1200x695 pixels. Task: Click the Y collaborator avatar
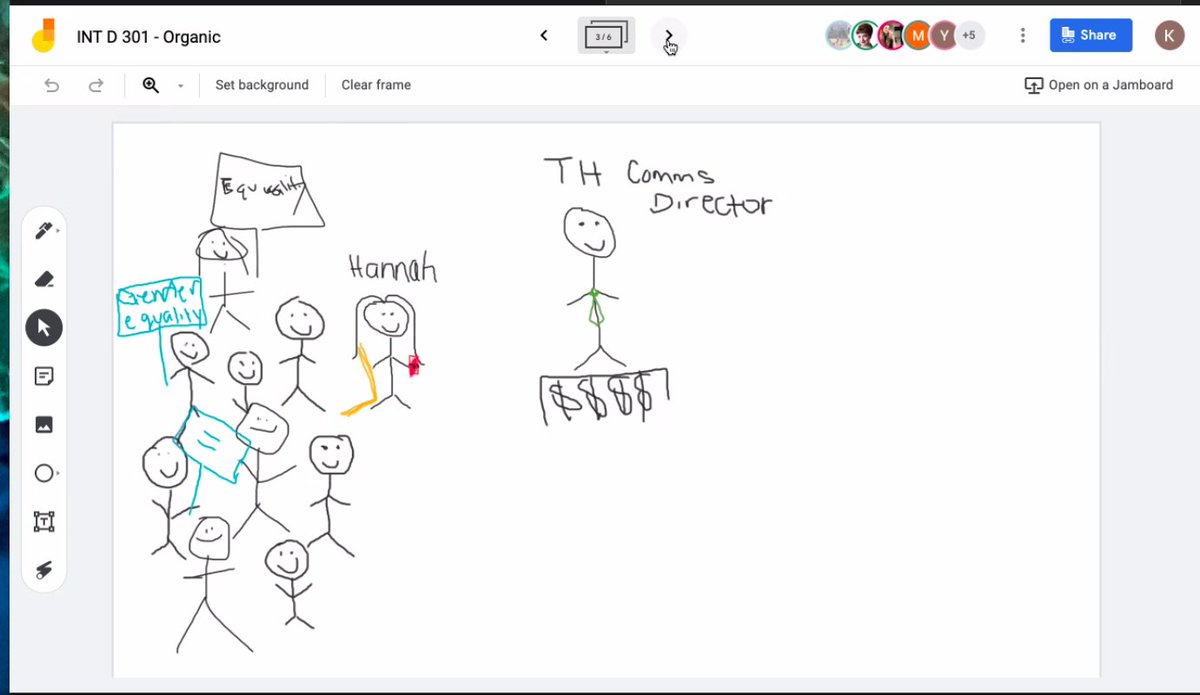pos(944,36)
